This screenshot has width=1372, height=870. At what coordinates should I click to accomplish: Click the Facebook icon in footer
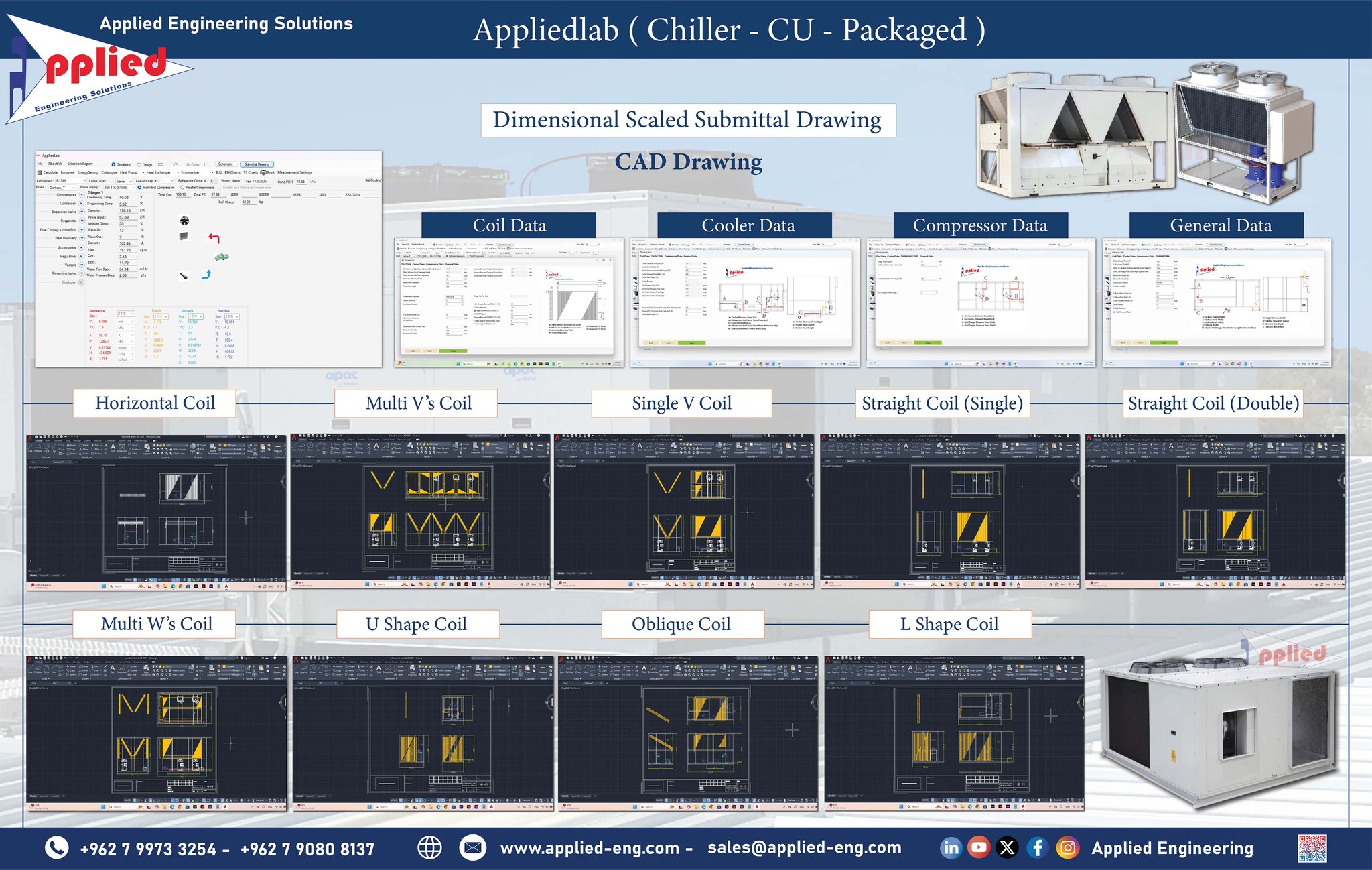coord(1037,848)
